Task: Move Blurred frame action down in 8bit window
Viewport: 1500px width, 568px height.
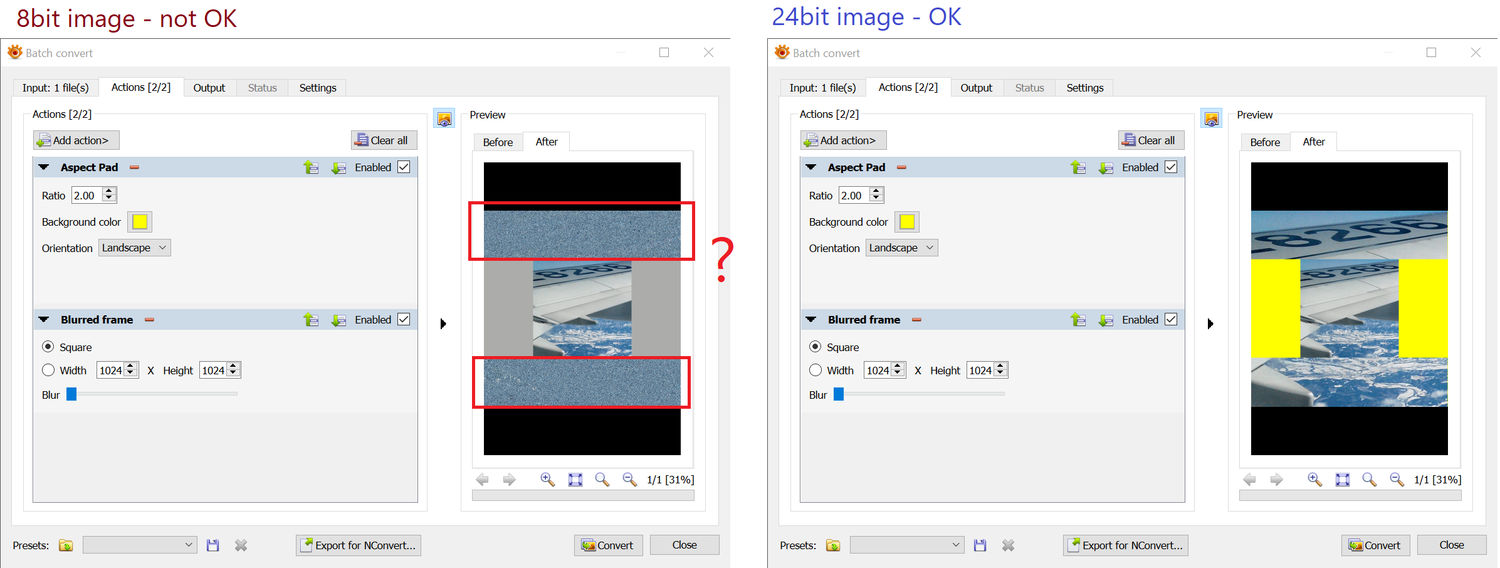Action: pos(339,320)
